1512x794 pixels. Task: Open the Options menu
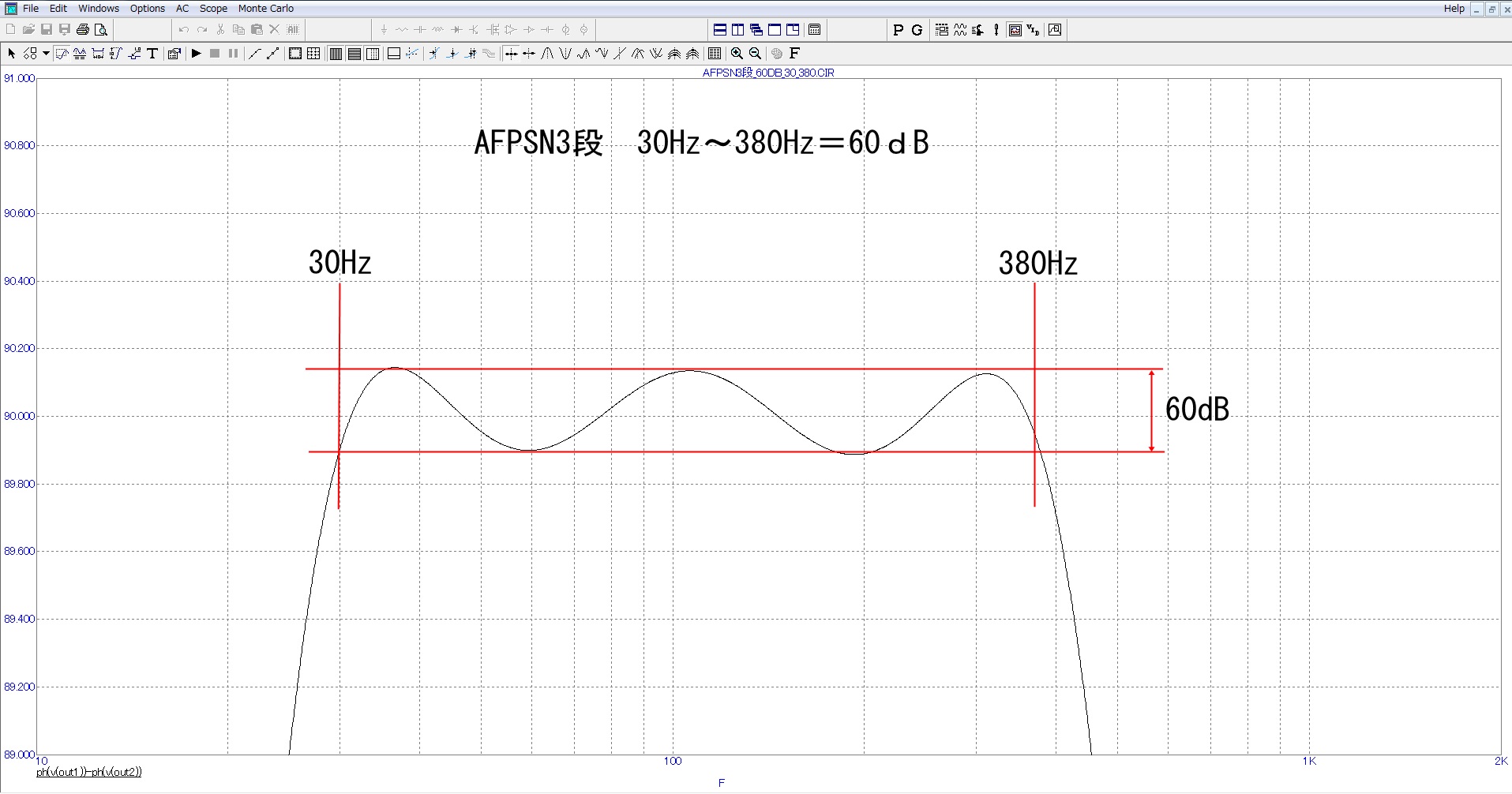[x=148, y=9]
